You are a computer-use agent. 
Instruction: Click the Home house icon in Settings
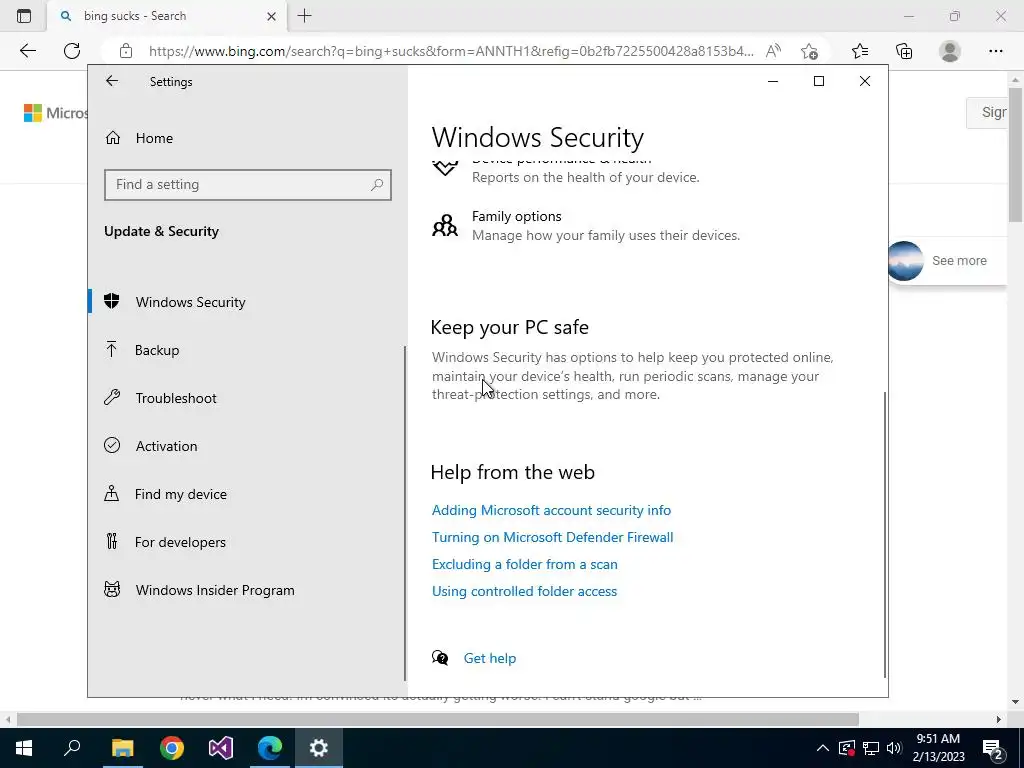(x=112, y=138)
